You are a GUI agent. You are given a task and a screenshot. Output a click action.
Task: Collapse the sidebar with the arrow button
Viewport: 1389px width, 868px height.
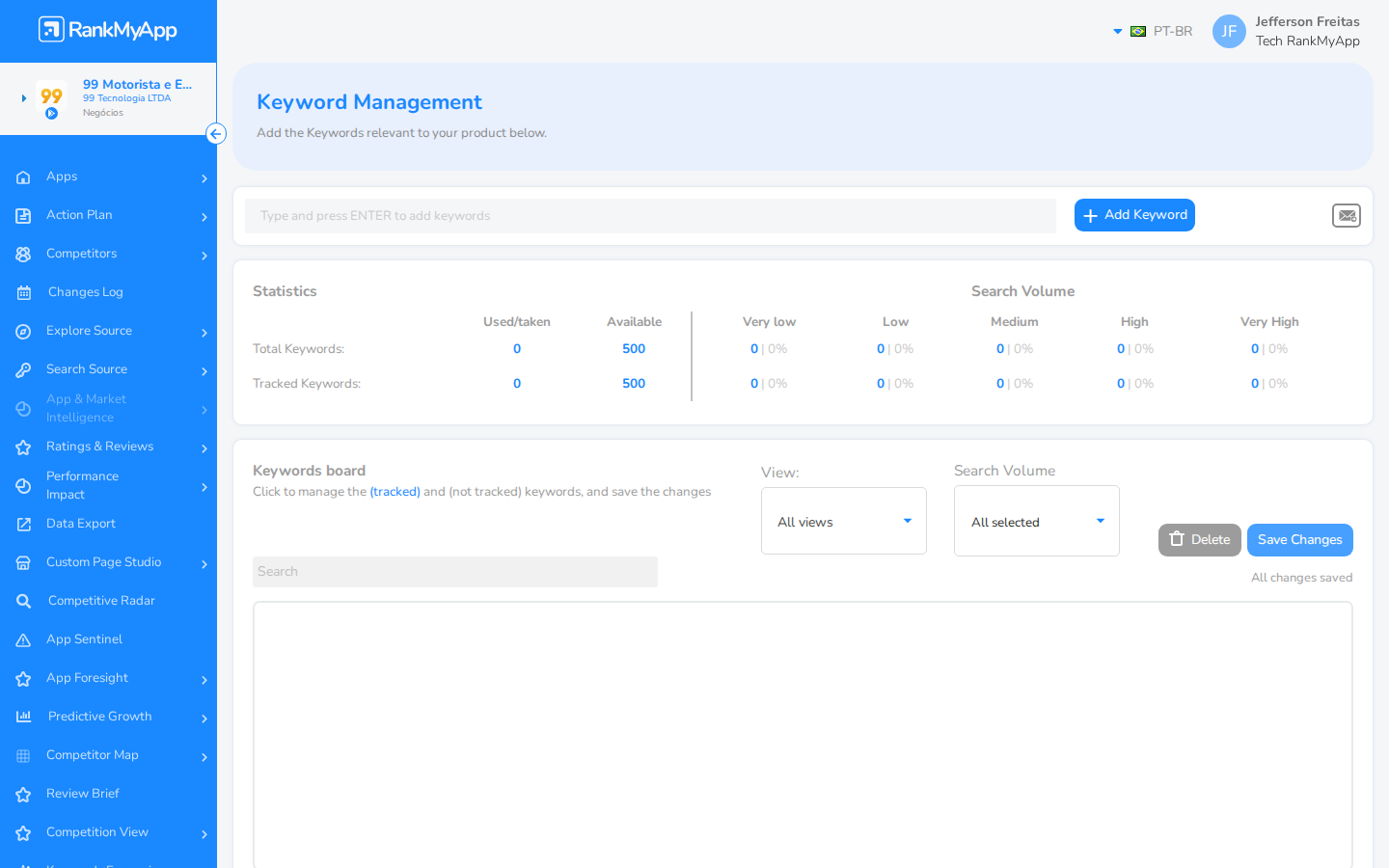(216, 134)
